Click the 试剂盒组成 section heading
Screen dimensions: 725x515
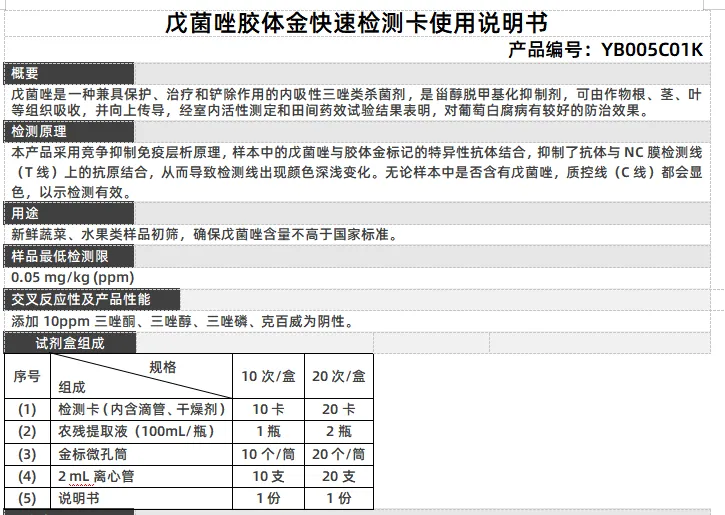pyautogui.click(x=70, y=343)
